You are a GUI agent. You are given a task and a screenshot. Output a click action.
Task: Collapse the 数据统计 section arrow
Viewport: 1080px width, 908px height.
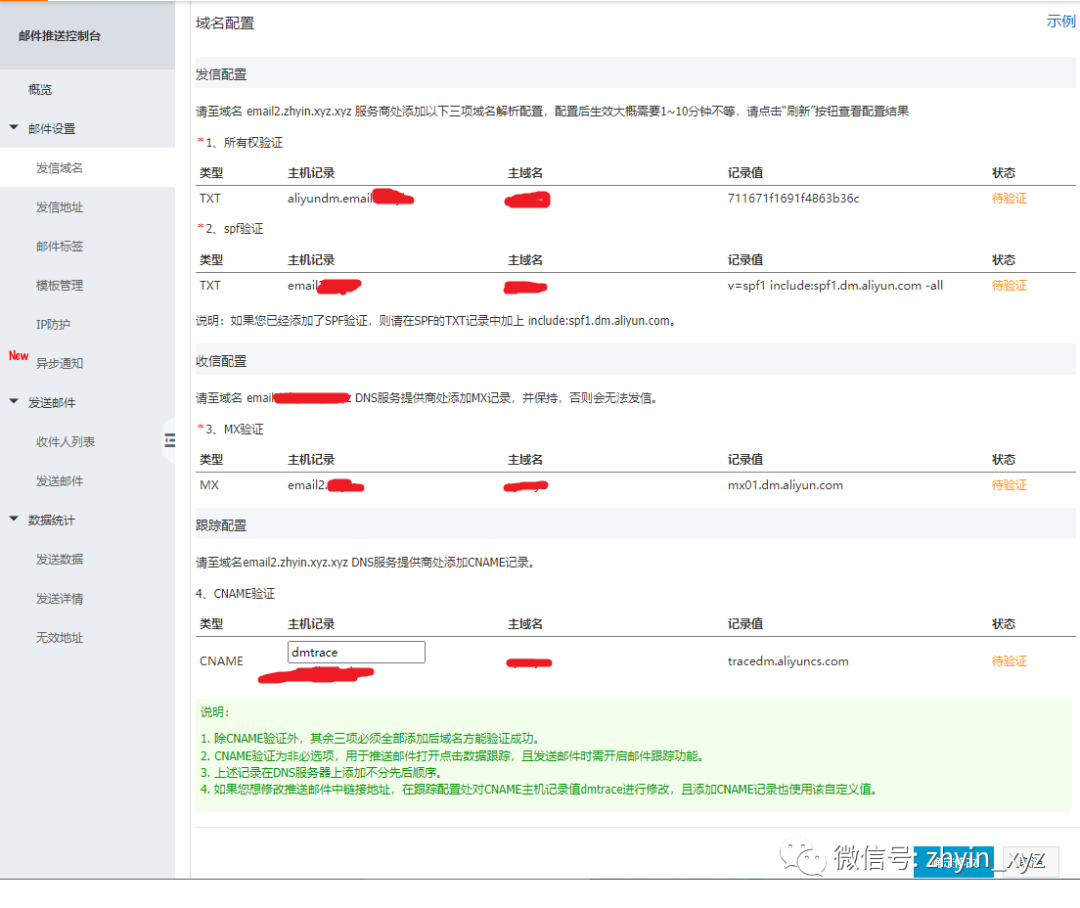(14, 519)
